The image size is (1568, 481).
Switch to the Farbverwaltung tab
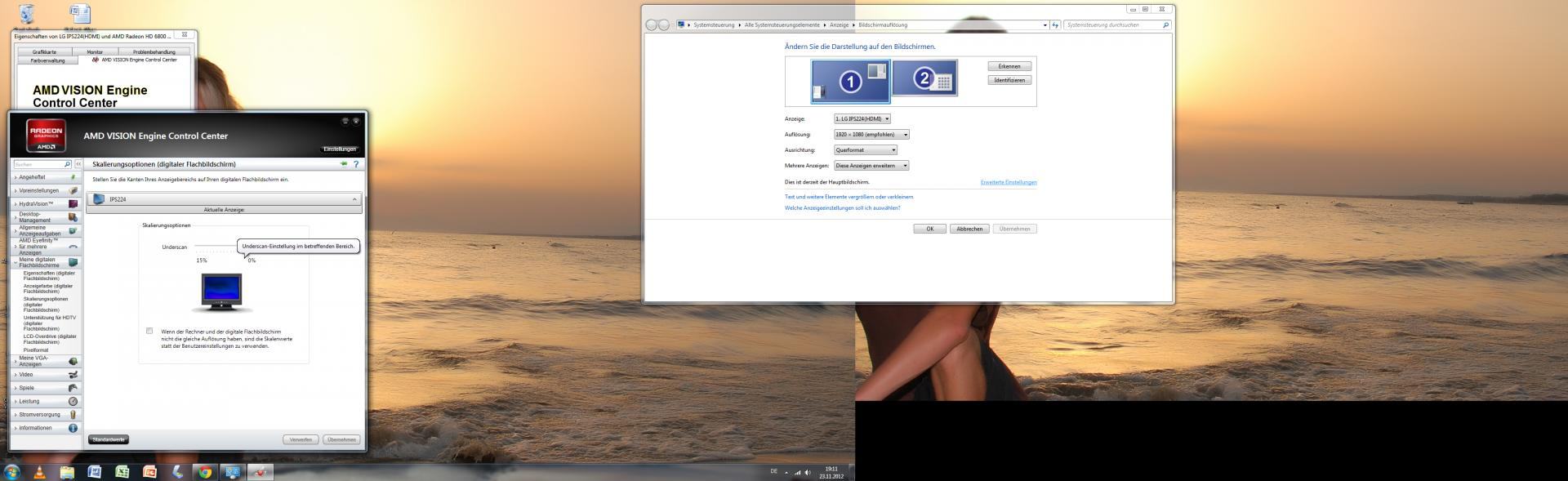coord(47,60)
